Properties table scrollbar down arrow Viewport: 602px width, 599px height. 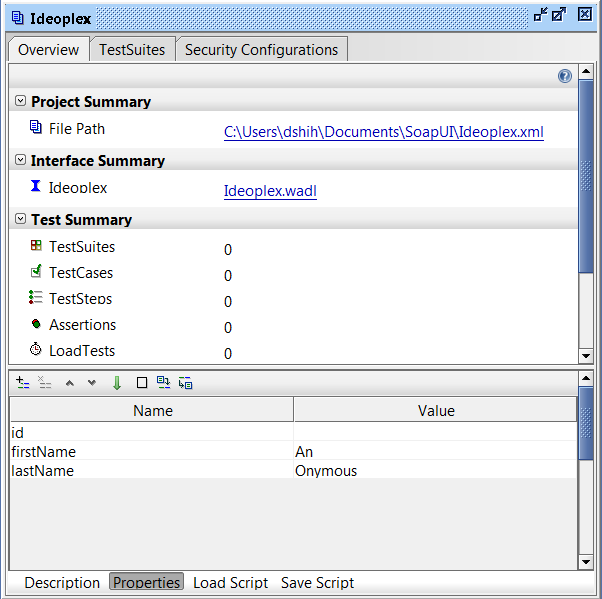pos(586,562)
